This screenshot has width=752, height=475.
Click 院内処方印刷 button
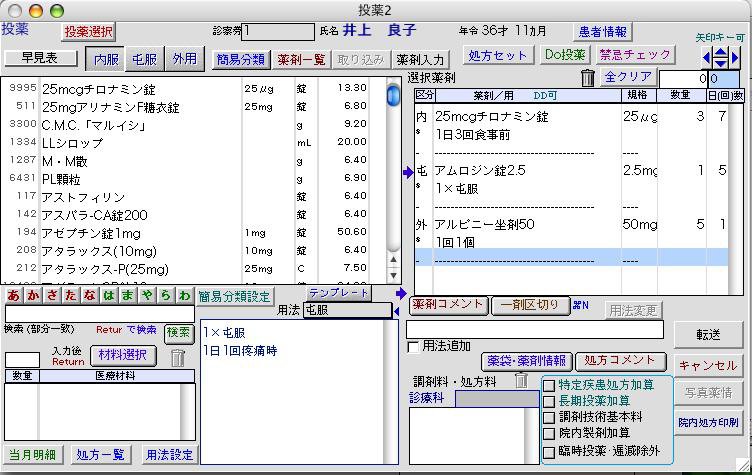coord(708,422)
